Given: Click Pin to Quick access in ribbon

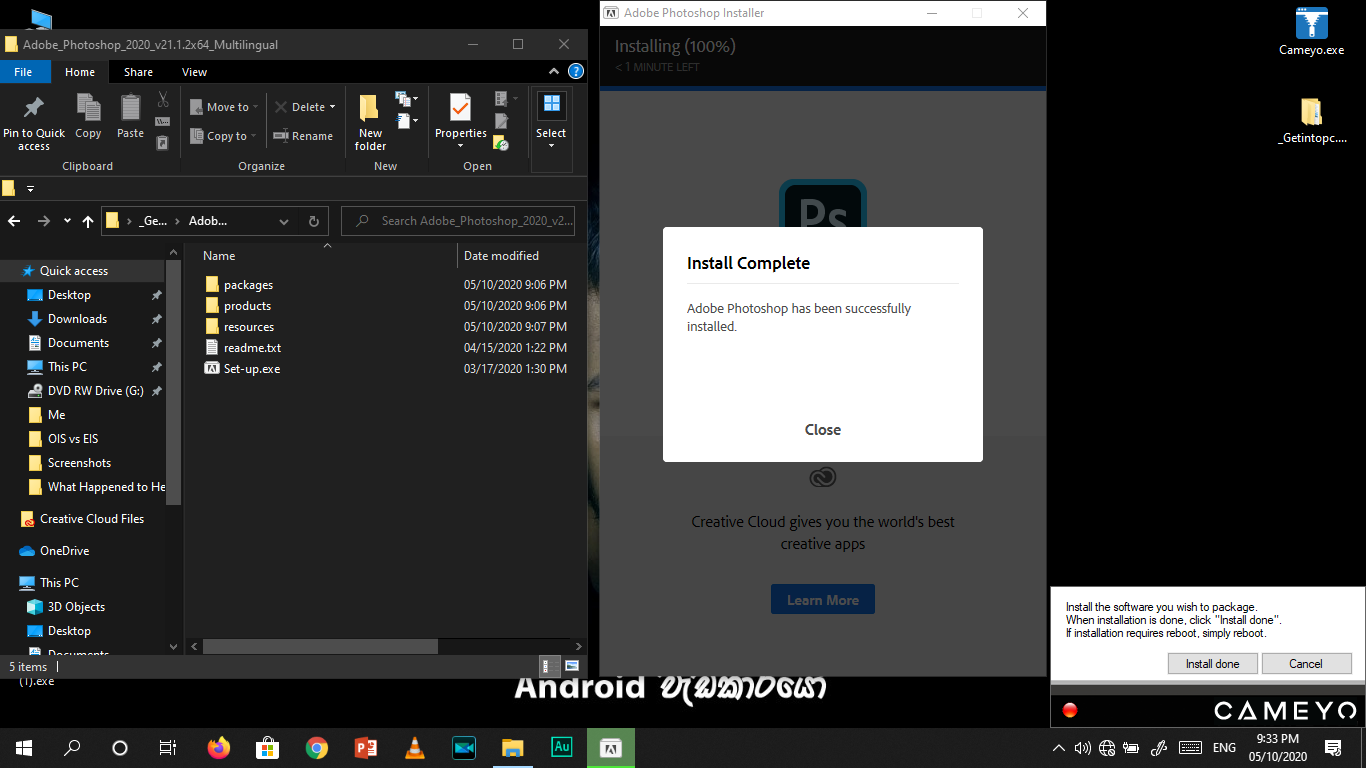Looking at the screenshot, I should pyautogui.click(x=33, y=124).
